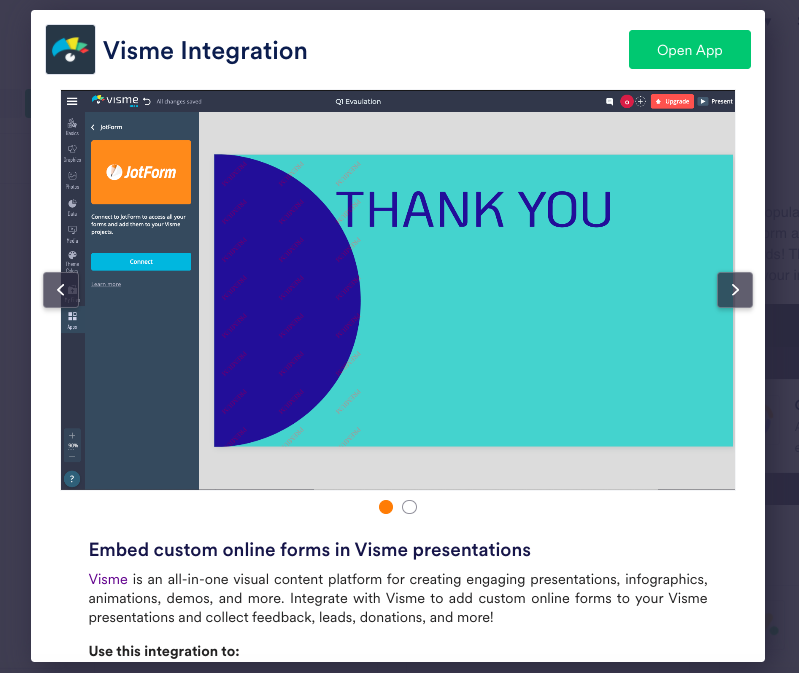Click the back chevron beside JotForm title
This screenshot has height=673, width=799.
[93, 127]
